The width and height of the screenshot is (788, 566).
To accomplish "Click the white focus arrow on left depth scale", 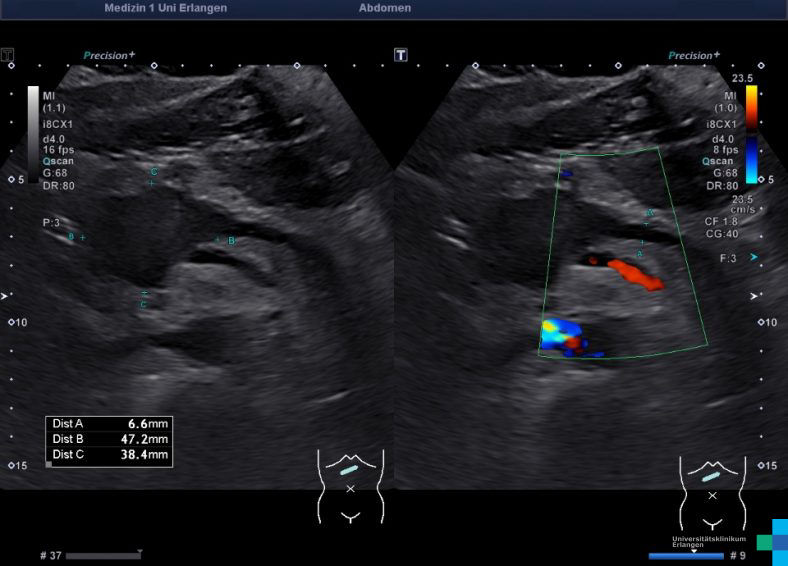I will 6,296.
